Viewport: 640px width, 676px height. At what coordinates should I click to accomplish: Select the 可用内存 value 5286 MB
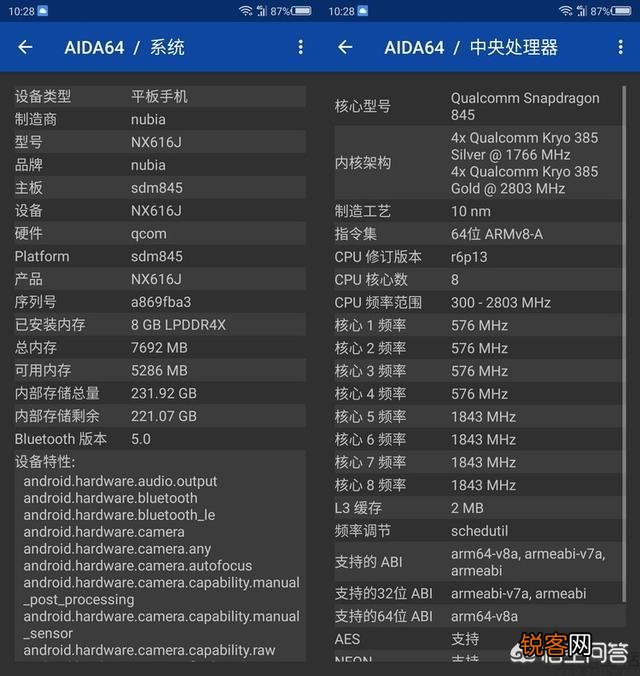click(159, 371)
